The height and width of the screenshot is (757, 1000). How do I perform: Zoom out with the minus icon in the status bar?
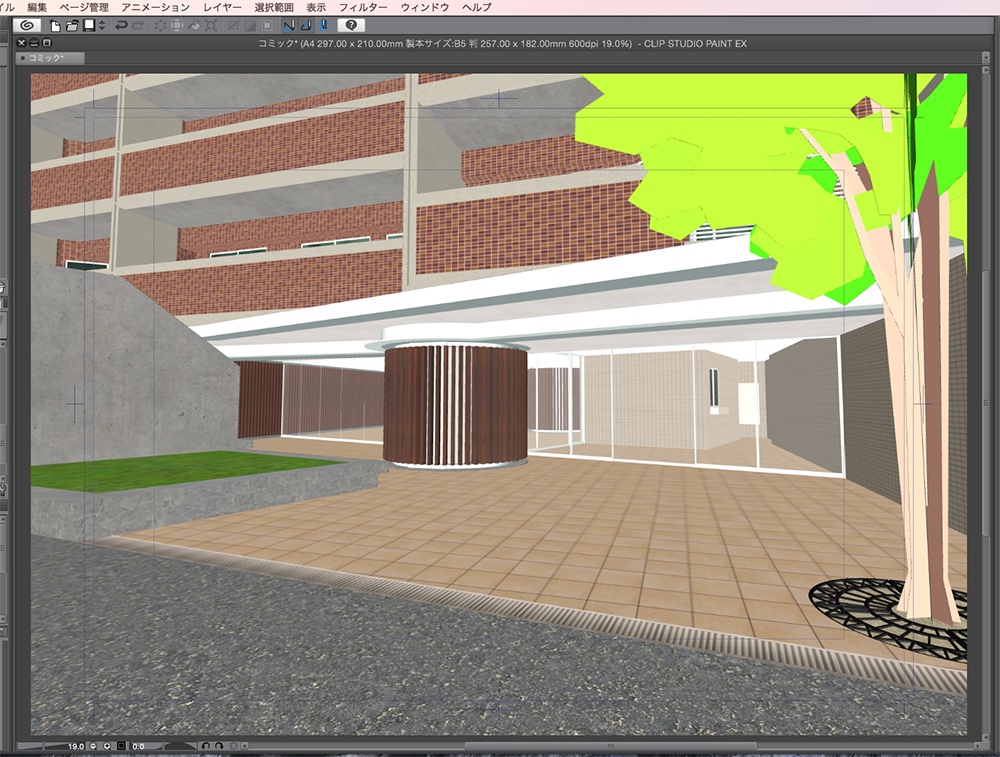pos(93,746)
